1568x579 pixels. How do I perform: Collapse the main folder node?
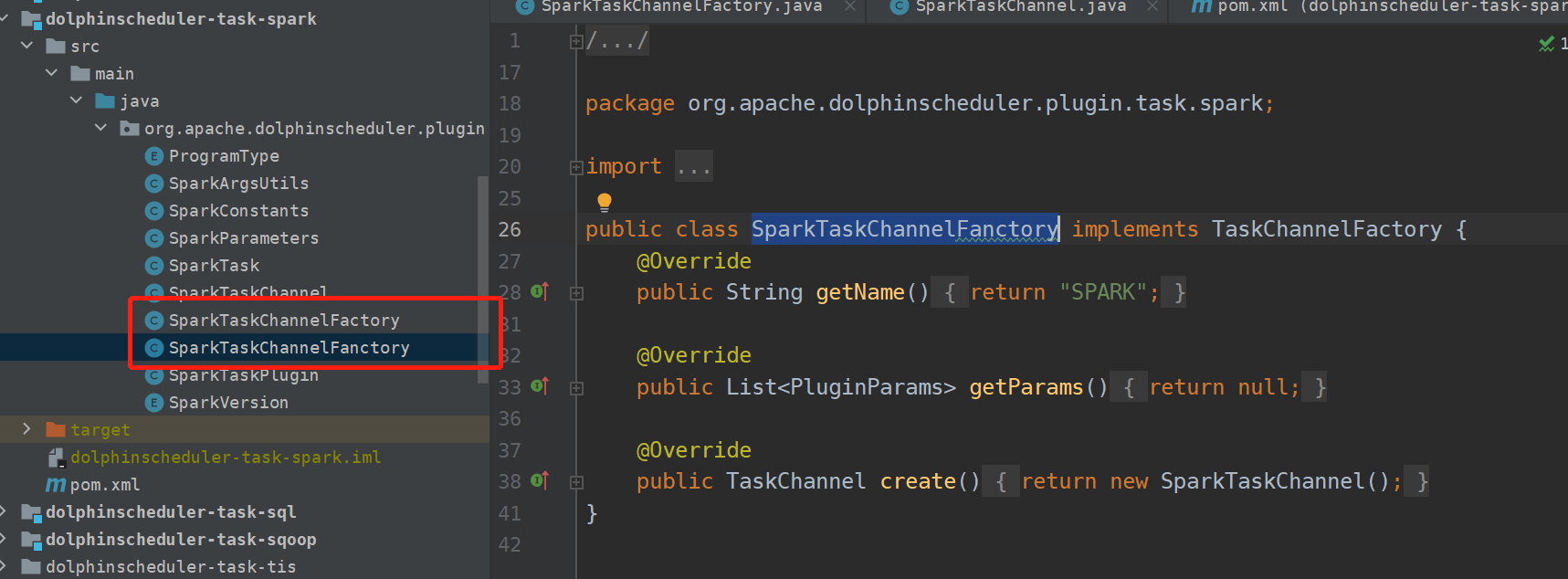(x=52, y=72)
